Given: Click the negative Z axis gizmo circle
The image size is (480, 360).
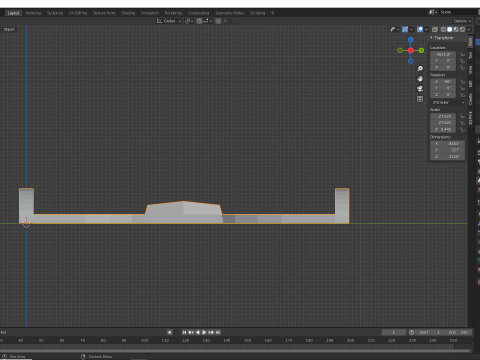Looking at the screenshot, I should pyautogui.click(x=411, y=61).
